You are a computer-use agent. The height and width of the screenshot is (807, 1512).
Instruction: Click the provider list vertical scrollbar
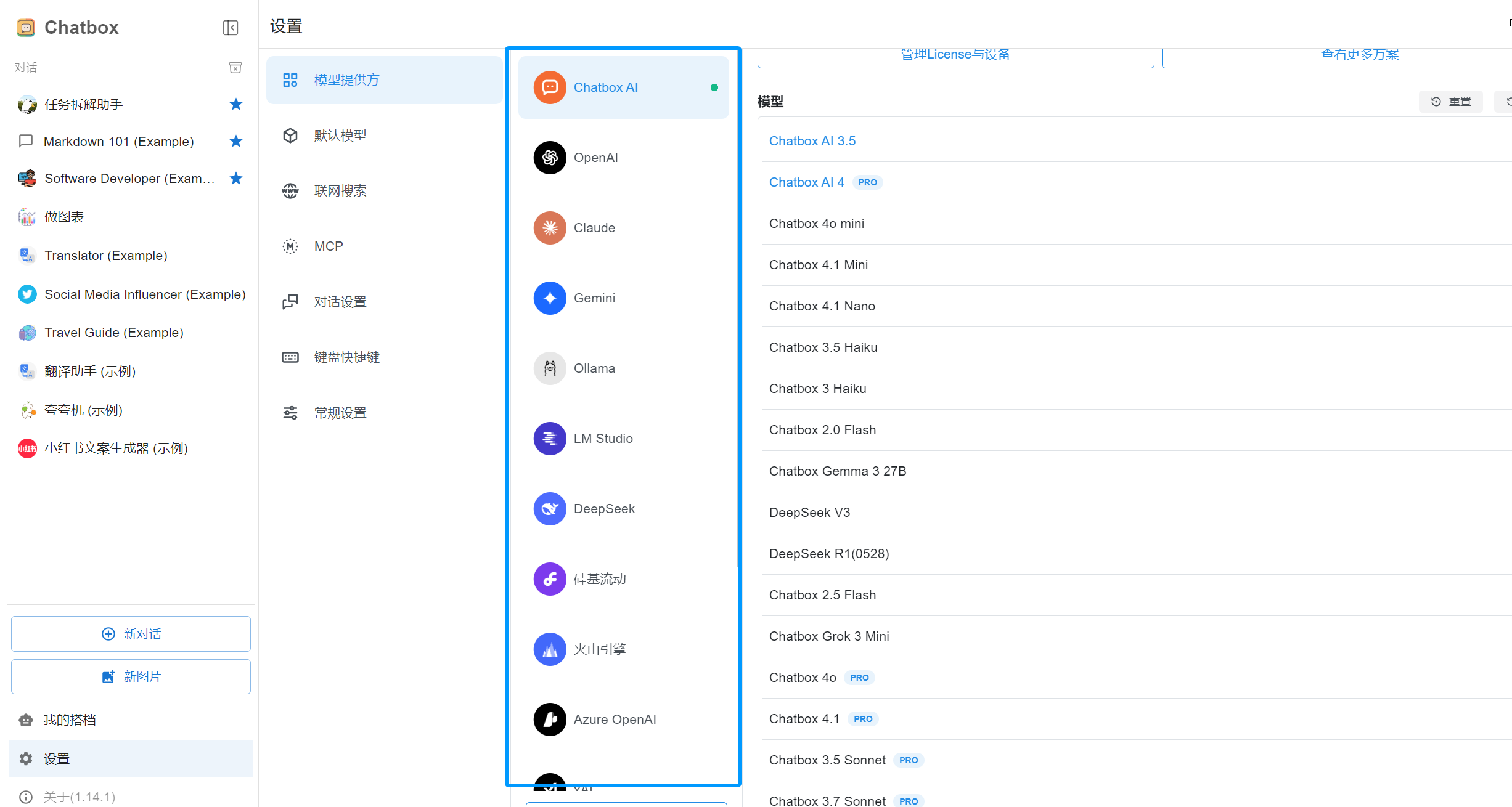737,308
